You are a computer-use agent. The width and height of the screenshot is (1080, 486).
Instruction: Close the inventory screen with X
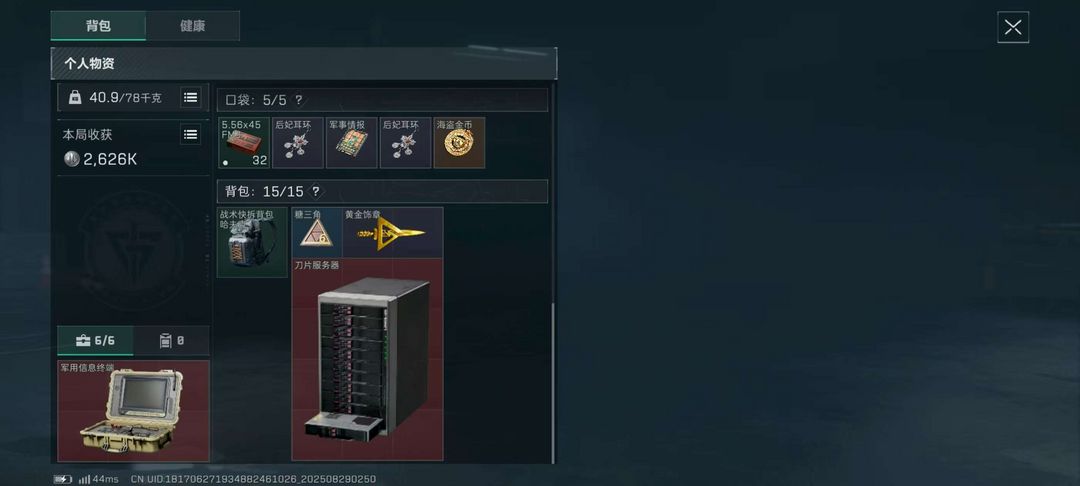(x=1012, y=28)
